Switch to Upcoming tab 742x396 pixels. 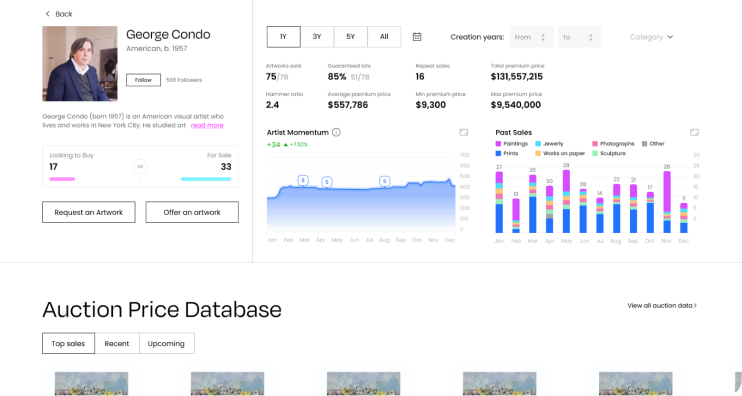click(166, 343)
